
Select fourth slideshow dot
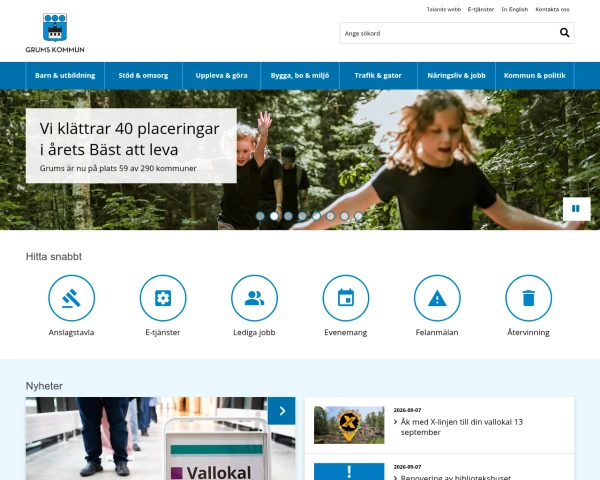pyautogui.click(x=302, y=216)
